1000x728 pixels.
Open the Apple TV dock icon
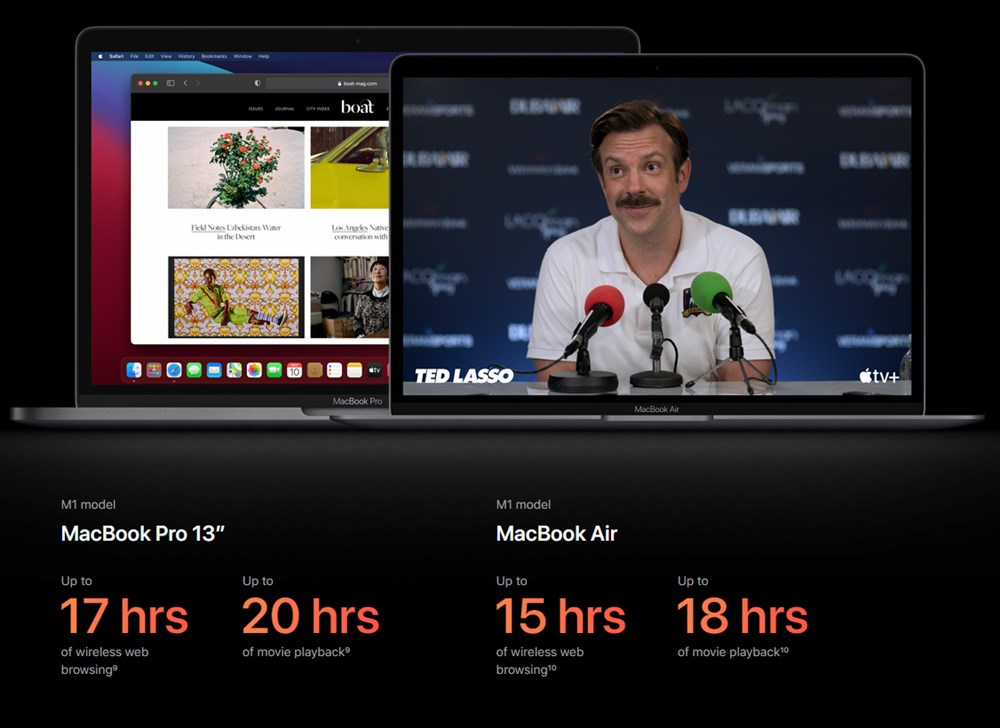tap(374, 370)
